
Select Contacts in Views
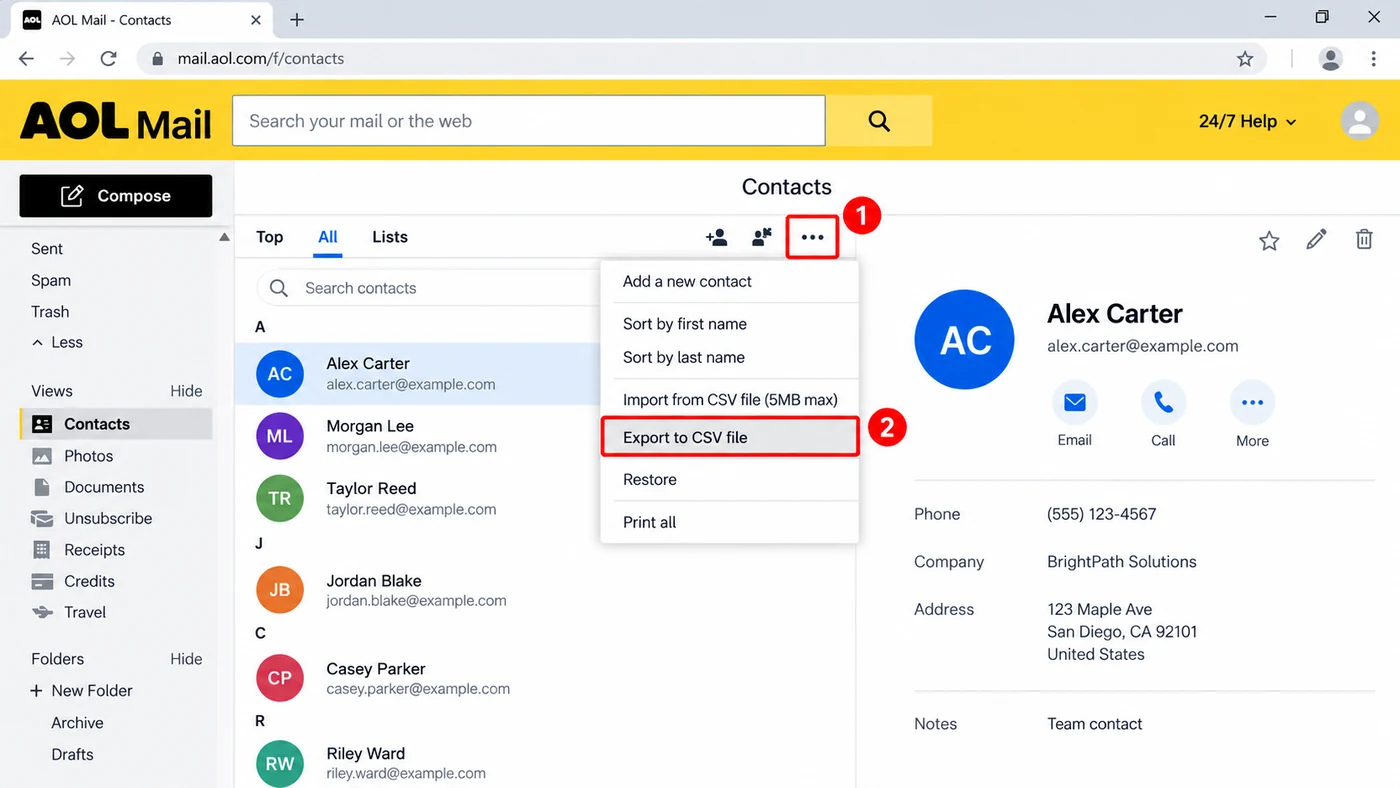pos(116,424)
